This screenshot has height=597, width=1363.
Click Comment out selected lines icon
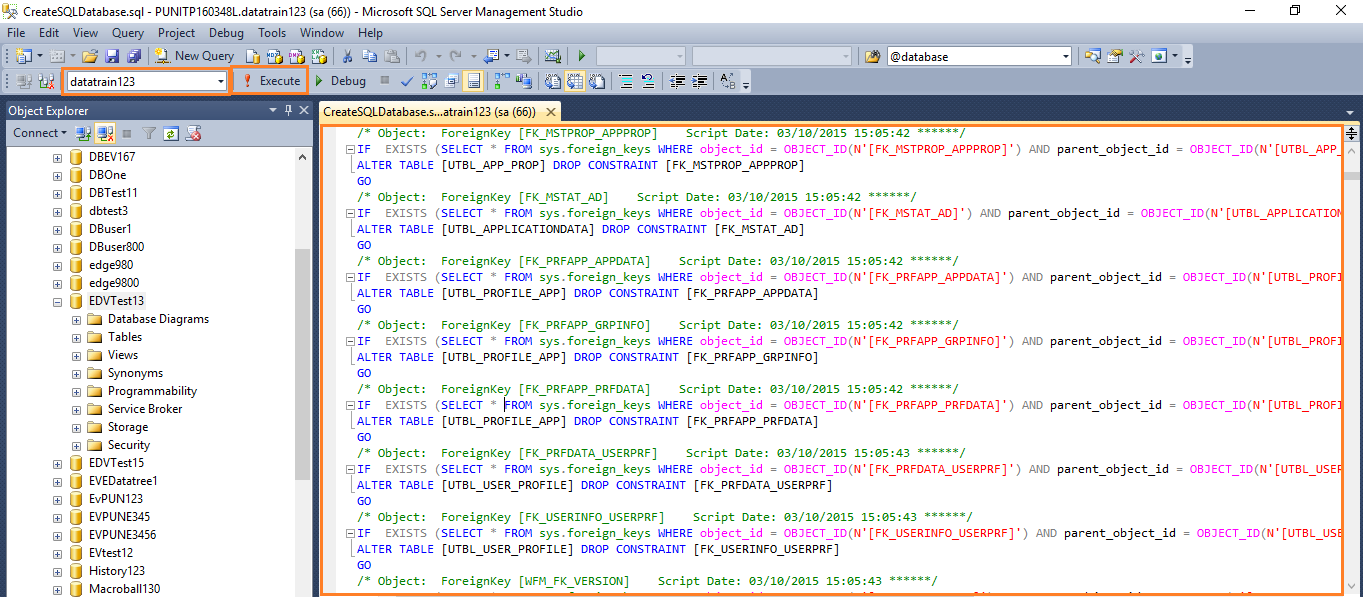[x=625, y=81]
